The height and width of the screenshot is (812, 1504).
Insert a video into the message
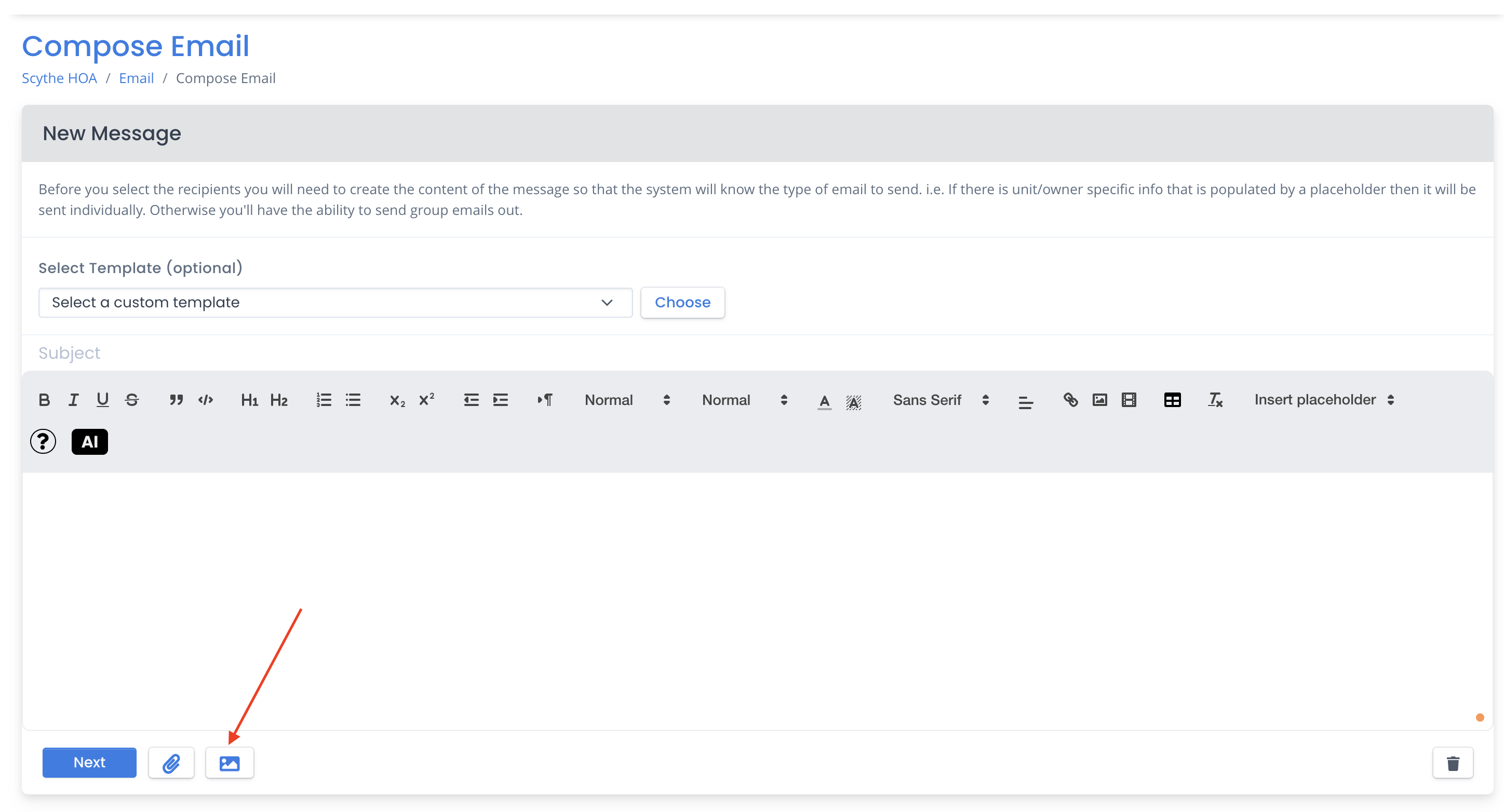coord(1129,400)
